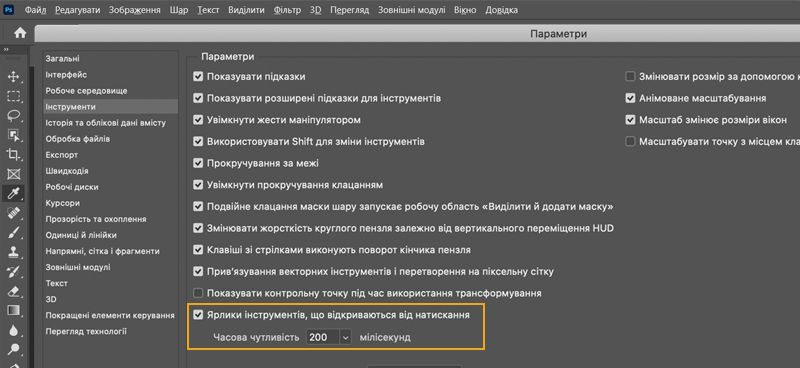Toggle 'Клавіші зі стрілками виконують поворот' checkbox
800x368 pixels.
click(x=198, y=250)
